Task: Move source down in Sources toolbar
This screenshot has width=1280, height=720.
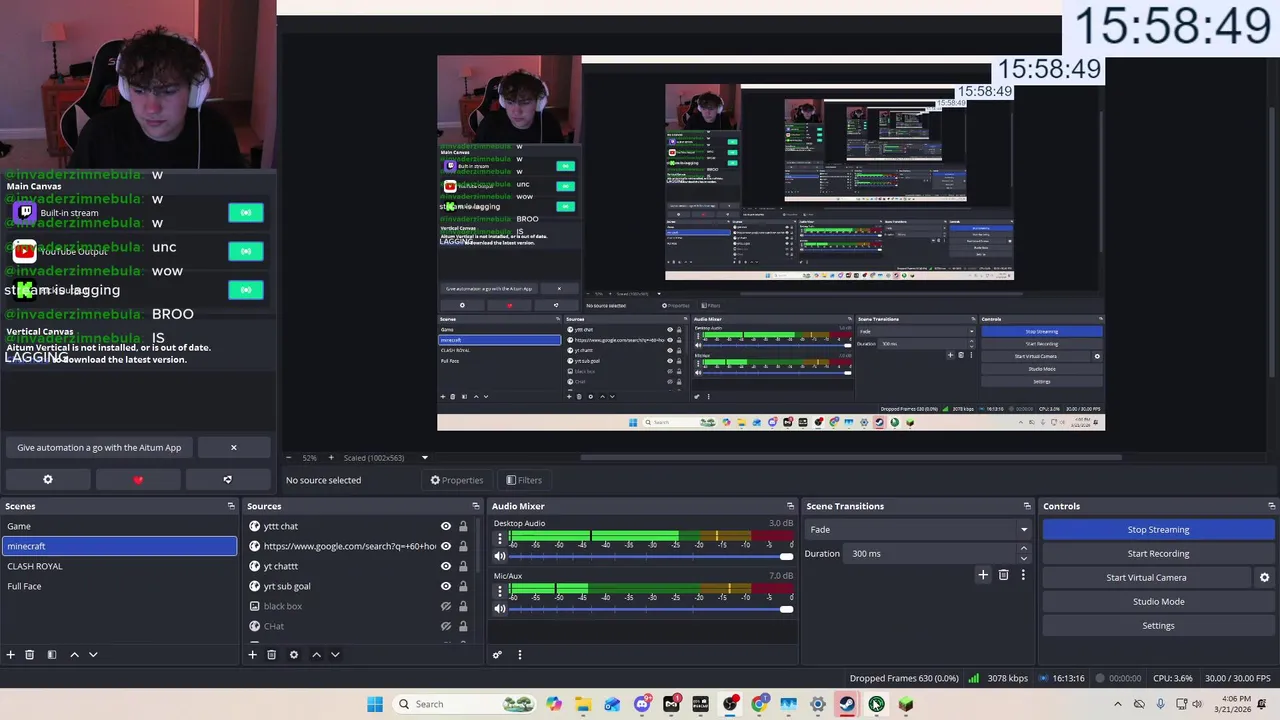Action: (x=335, y=655)
